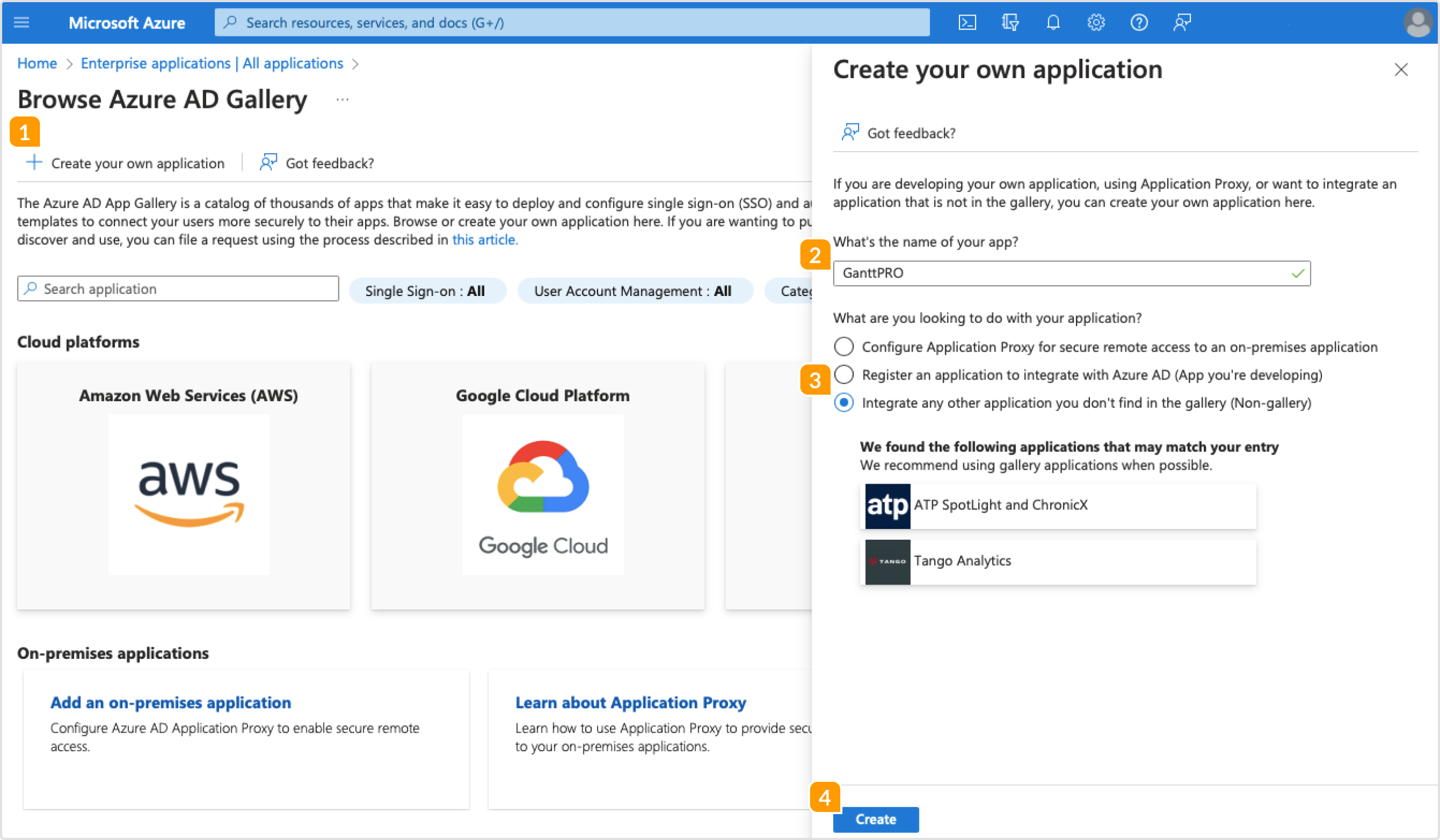Open the user account avatar
1440x840 pixels.
pos(1418,22)
